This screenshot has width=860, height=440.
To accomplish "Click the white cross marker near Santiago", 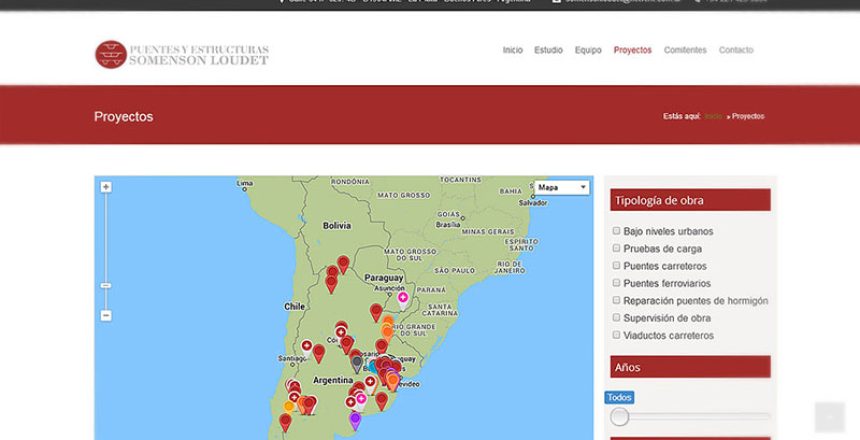I will click(x=306, y=346).
